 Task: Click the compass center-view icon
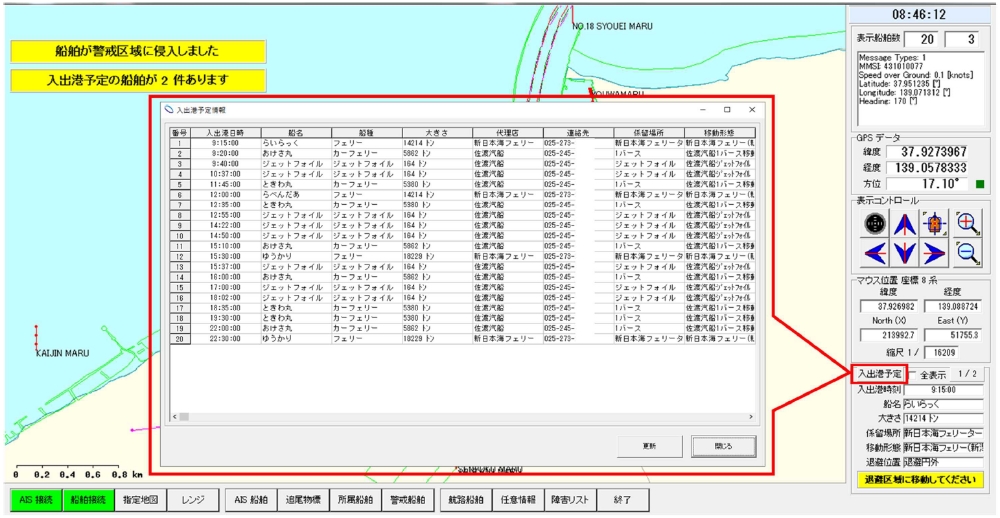click(x=876, y=224)
